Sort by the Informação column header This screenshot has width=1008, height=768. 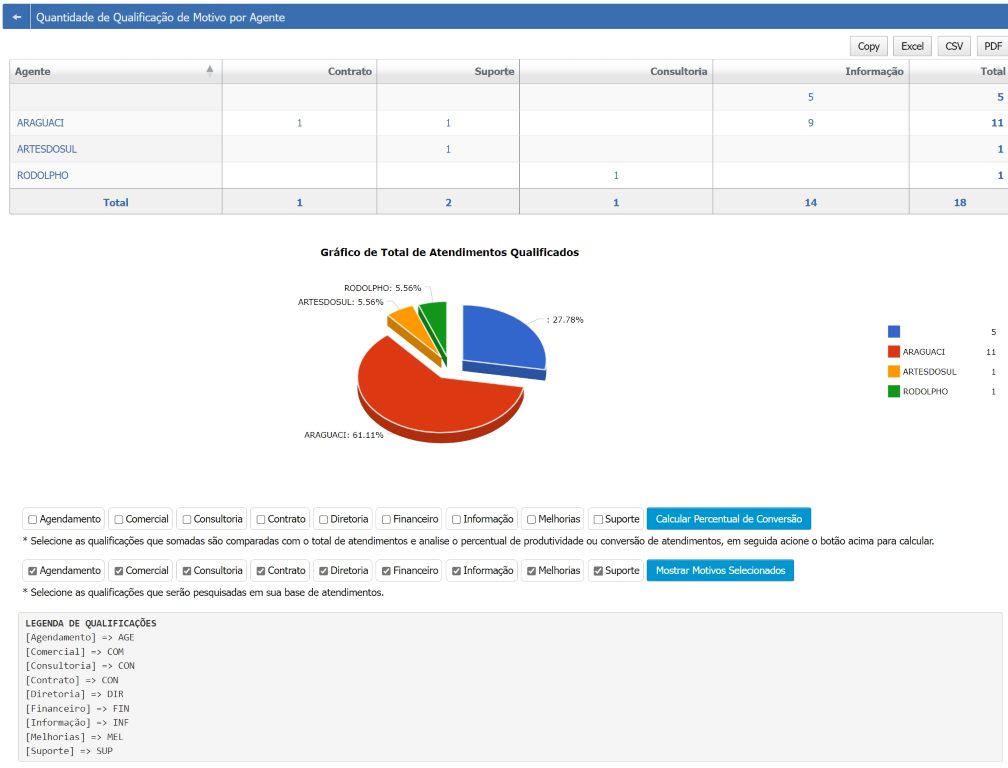tap(874, 71)
